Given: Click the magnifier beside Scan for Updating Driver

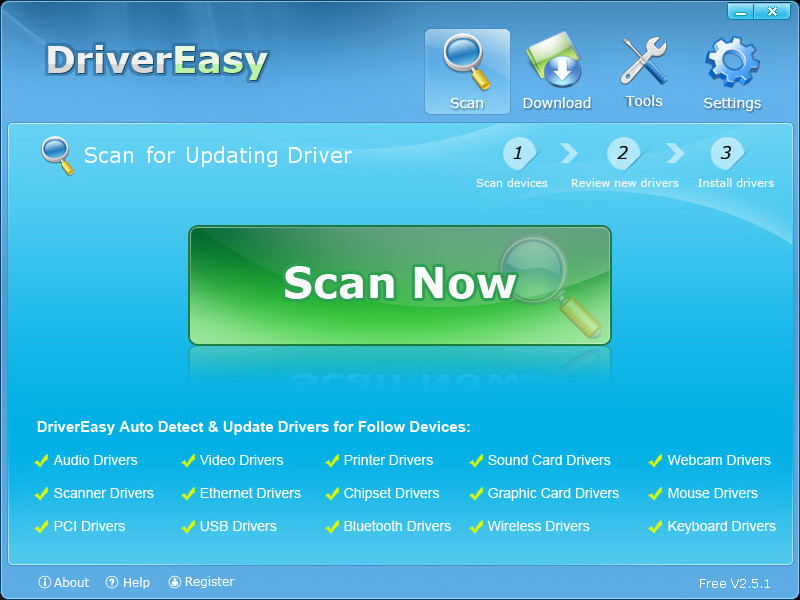Looking at the screenshot, I should pyautogui.click(x=57, y=155).
